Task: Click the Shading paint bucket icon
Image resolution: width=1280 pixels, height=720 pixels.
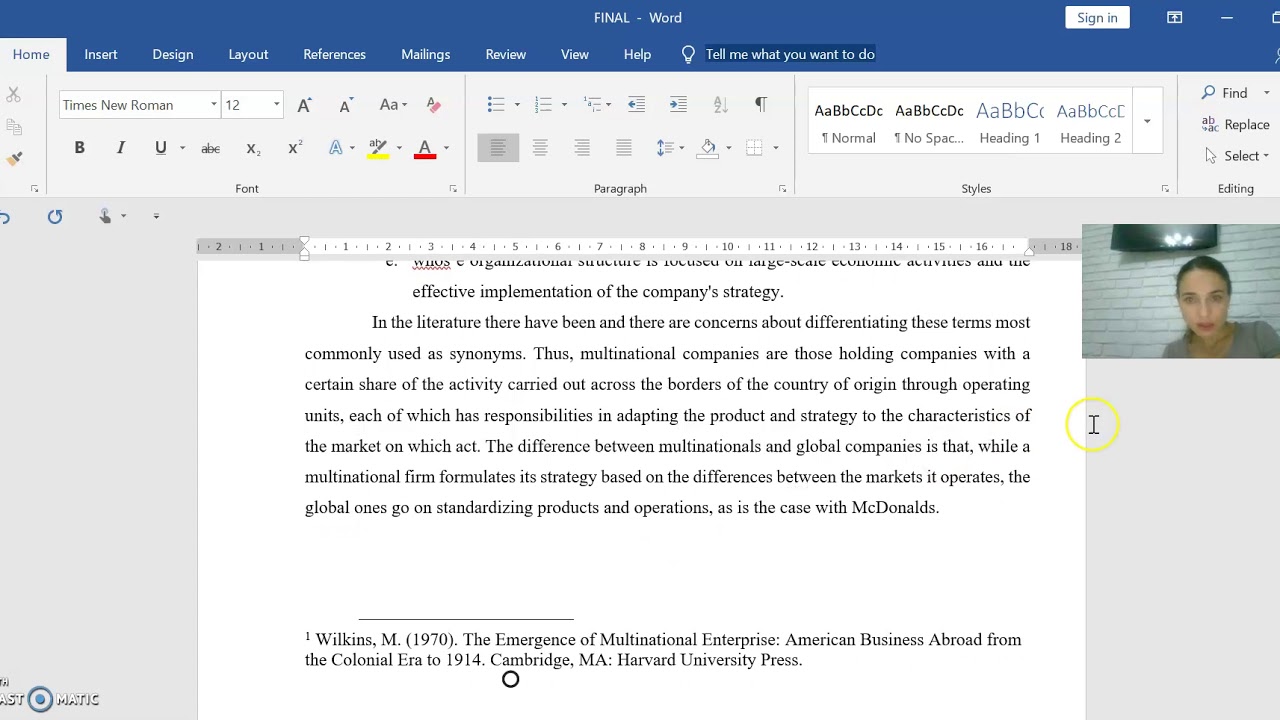Action: [708, 148]
